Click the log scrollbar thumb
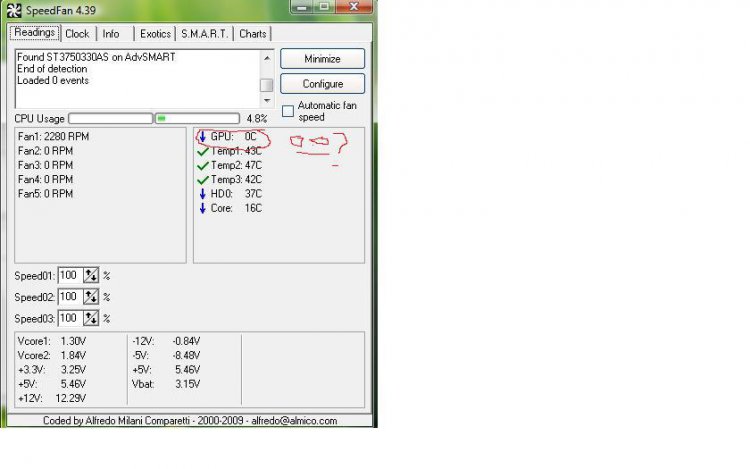The image size is (750, 469). pos(266,85)
